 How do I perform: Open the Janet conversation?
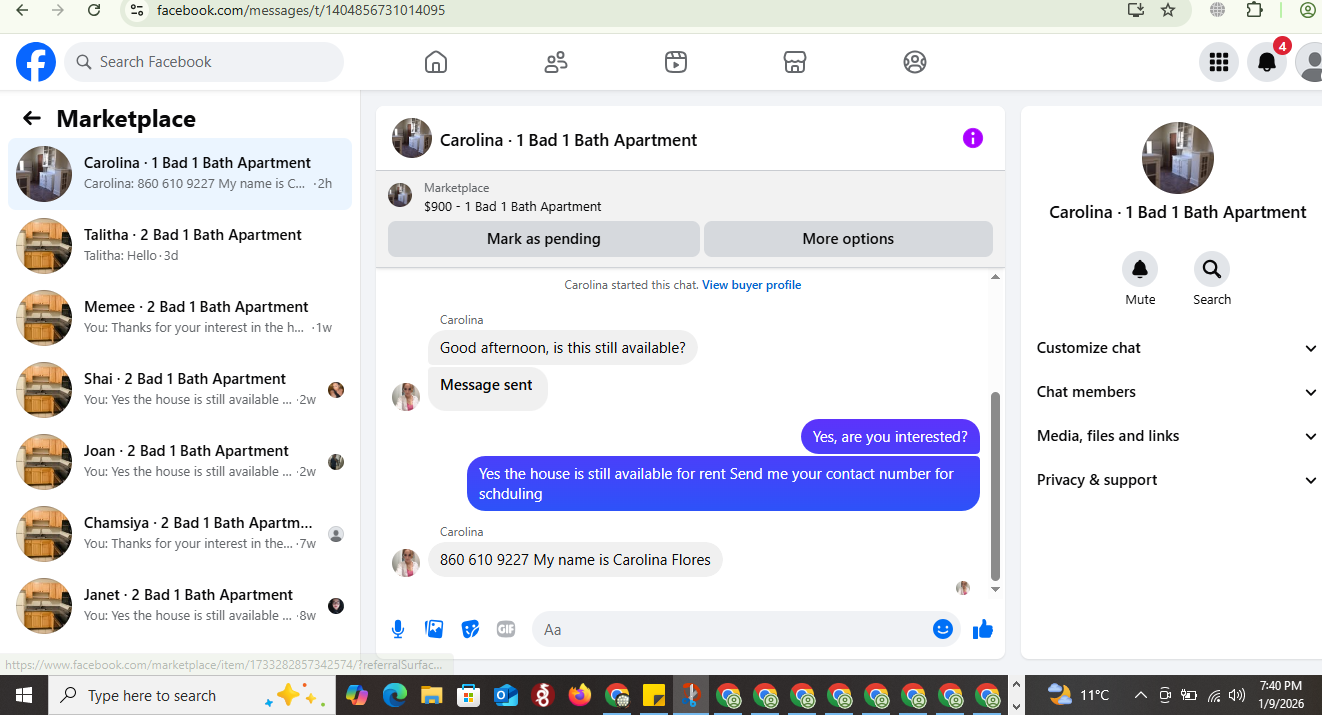pyautogui.click(x=180, y=606)
